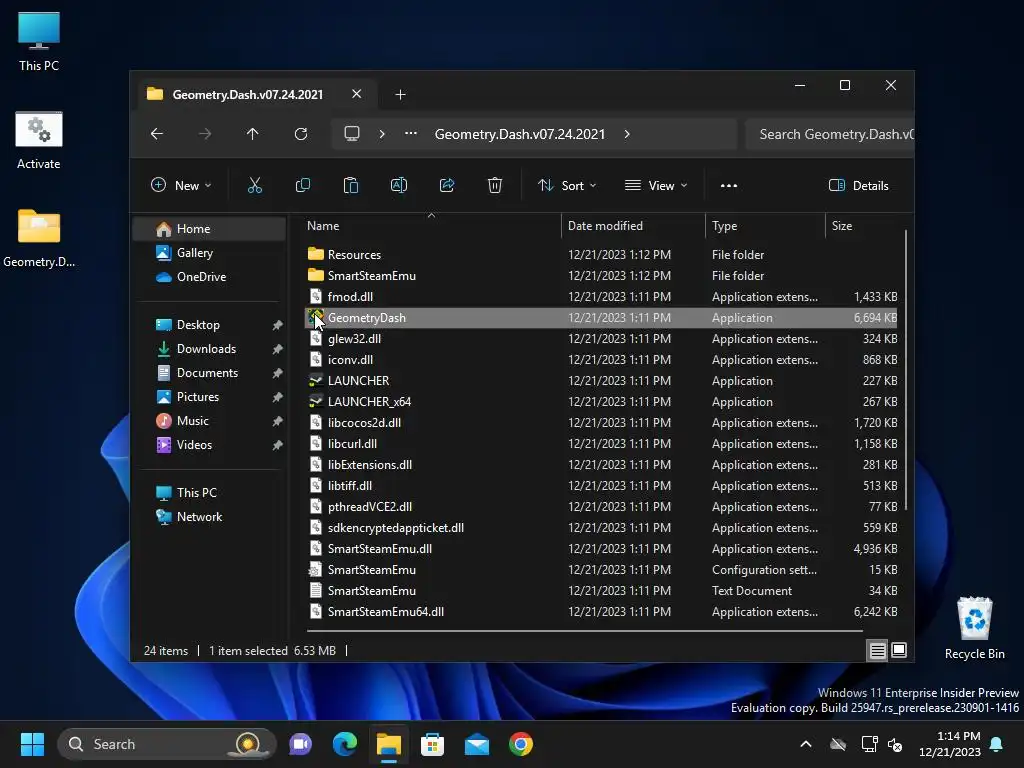
Task: Switch to large thumbnails view icon
Action: 899,650
